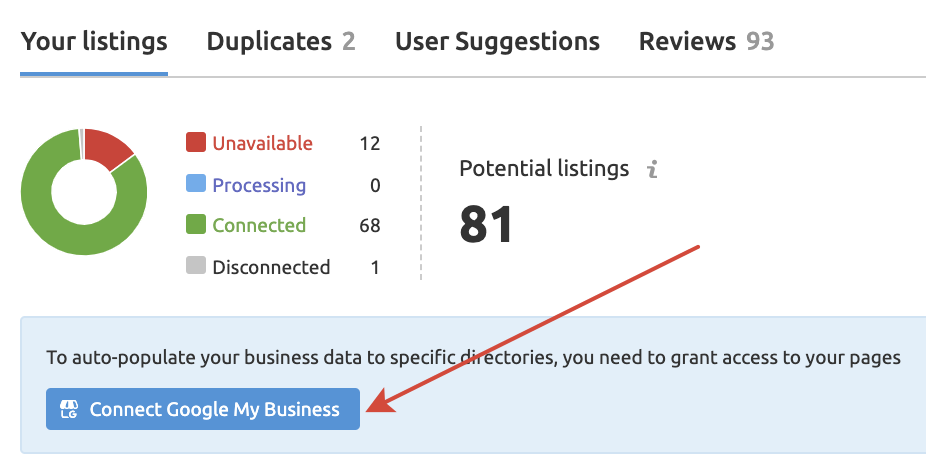Filter by Unavailable listings link
Viewport: 926px width, 464px height.
click(x=262, y=143)
